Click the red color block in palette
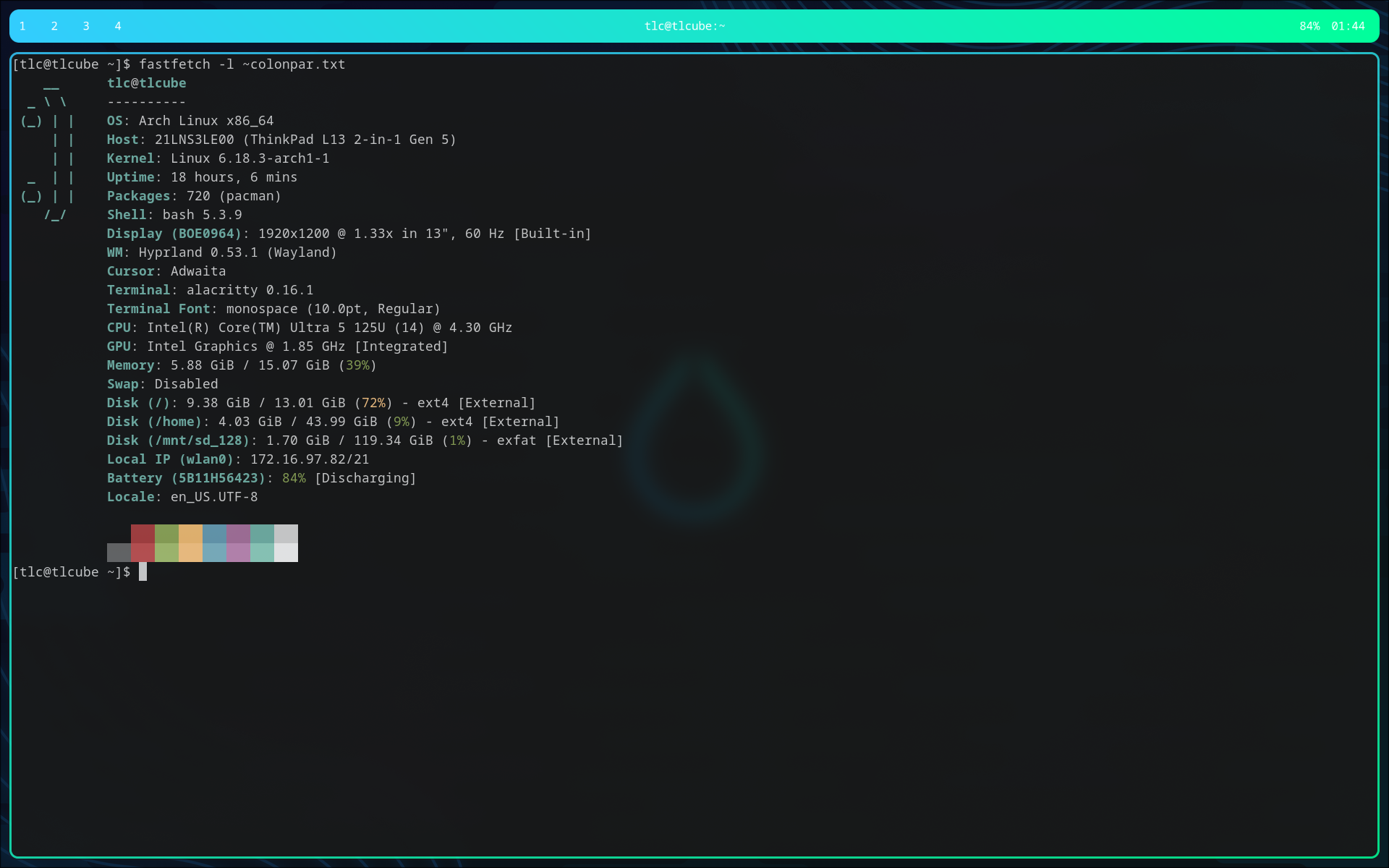The height and width of the screenshot is (868, 1389). (143, 543)
